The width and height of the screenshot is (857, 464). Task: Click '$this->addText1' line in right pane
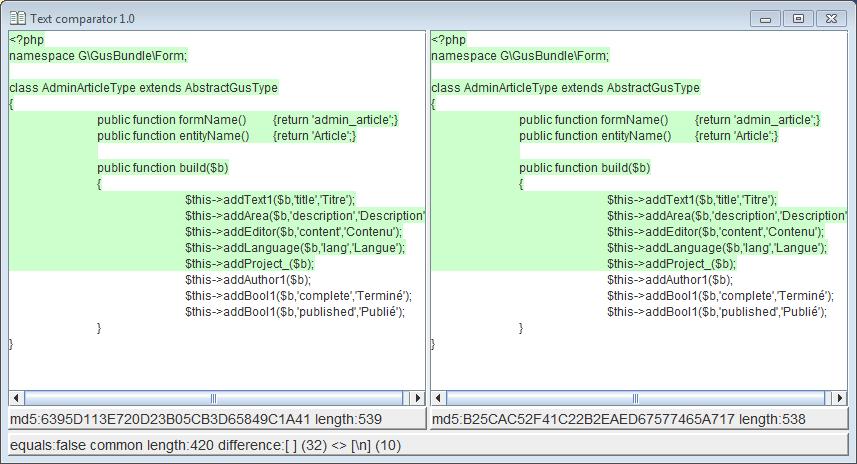coord(692,199)
